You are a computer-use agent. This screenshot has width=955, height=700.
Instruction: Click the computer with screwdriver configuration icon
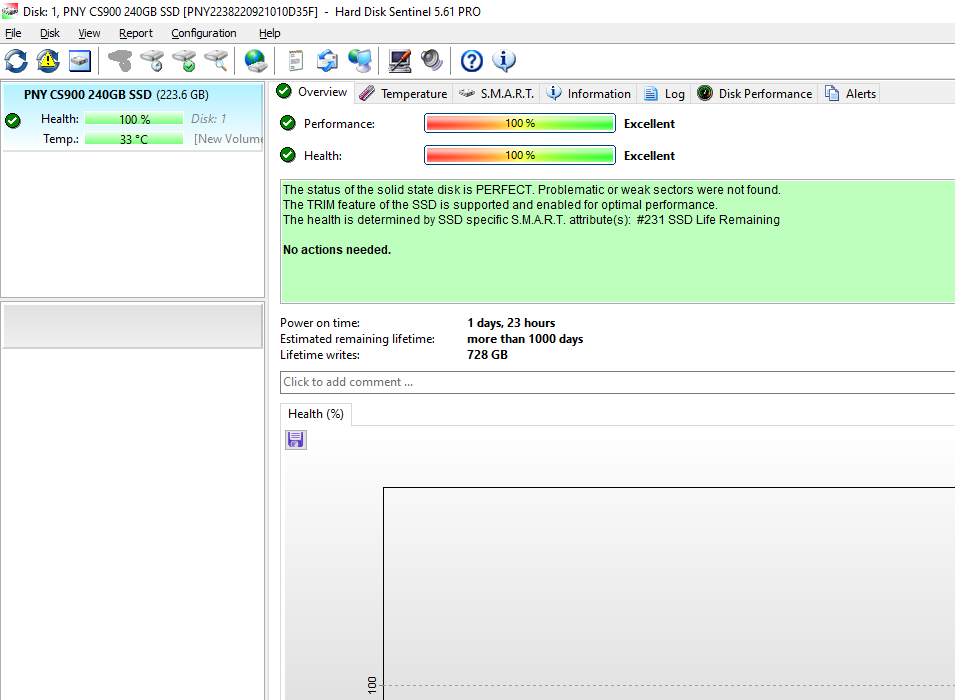(400, 61)
